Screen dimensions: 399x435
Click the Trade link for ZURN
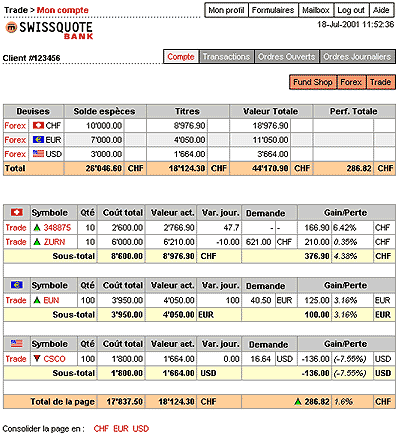[x=16, y=242]
